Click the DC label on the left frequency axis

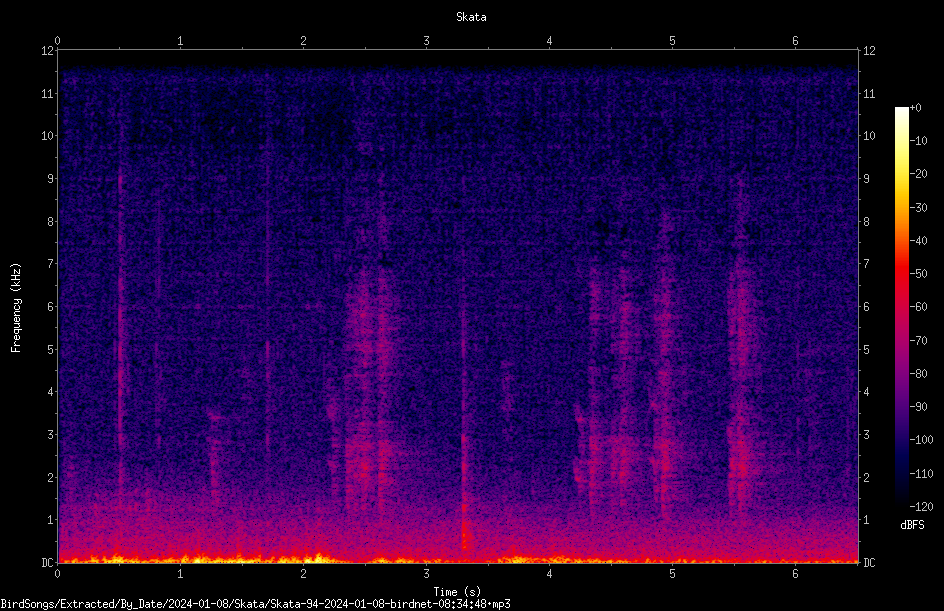coord(47,562)
